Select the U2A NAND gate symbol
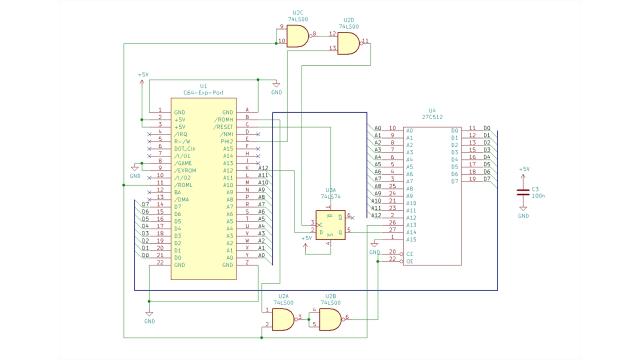 click(283, 320)
